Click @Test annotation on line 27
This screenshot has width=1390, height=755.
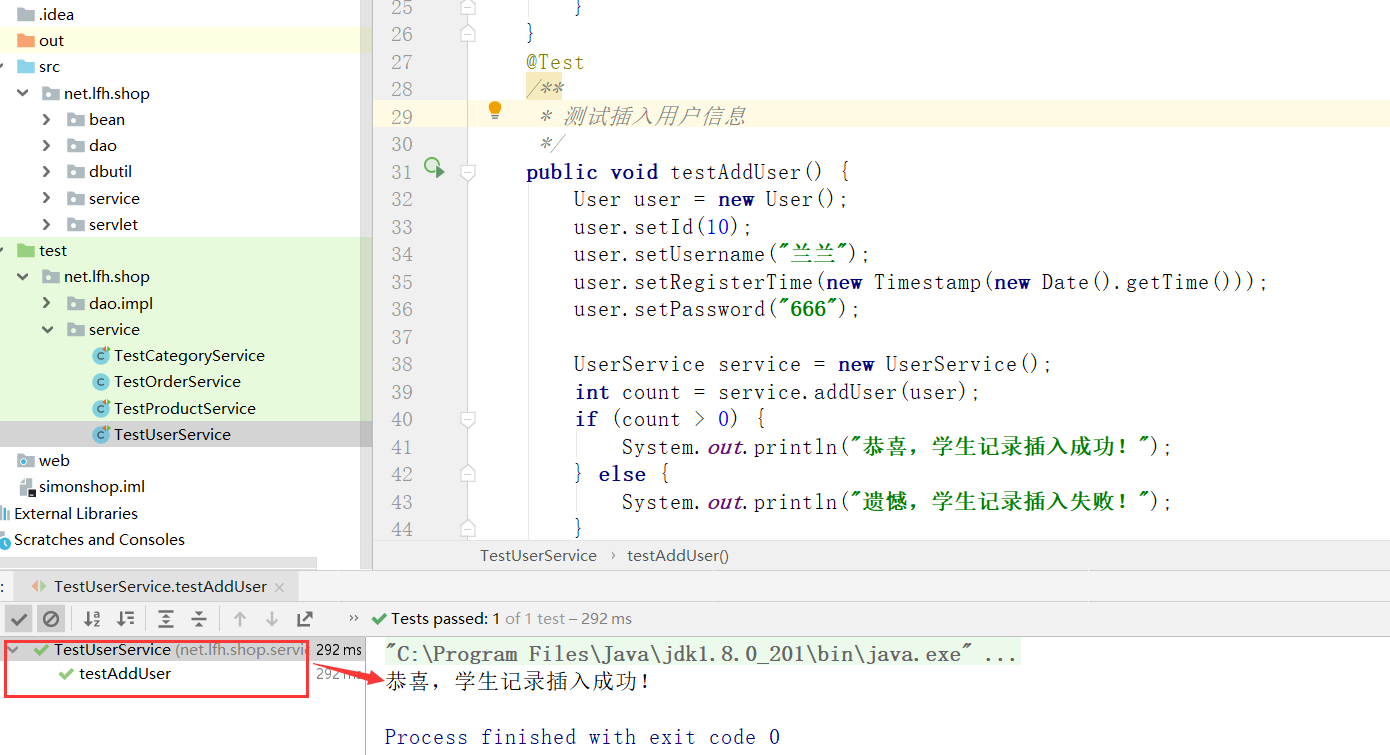pyautogui.click(x=555, y=62)
